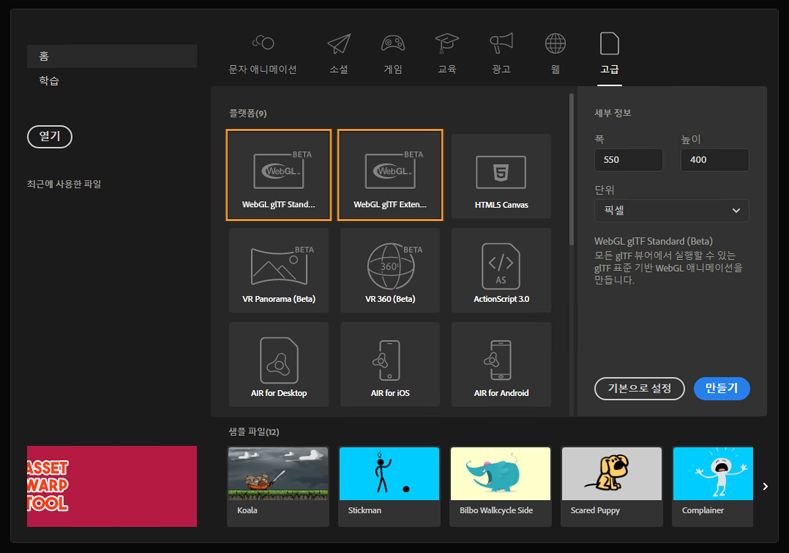This screenshot has width=789, height=553.
Task: Click the 높이 height field showing 400
Action: coord(715,160)
